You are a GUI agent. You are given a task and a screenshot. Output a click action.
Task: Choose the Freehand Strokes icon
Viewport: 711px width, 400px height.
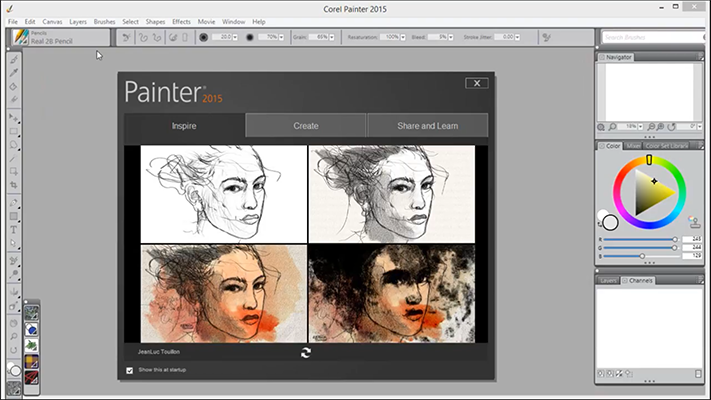tap(143, 37)
